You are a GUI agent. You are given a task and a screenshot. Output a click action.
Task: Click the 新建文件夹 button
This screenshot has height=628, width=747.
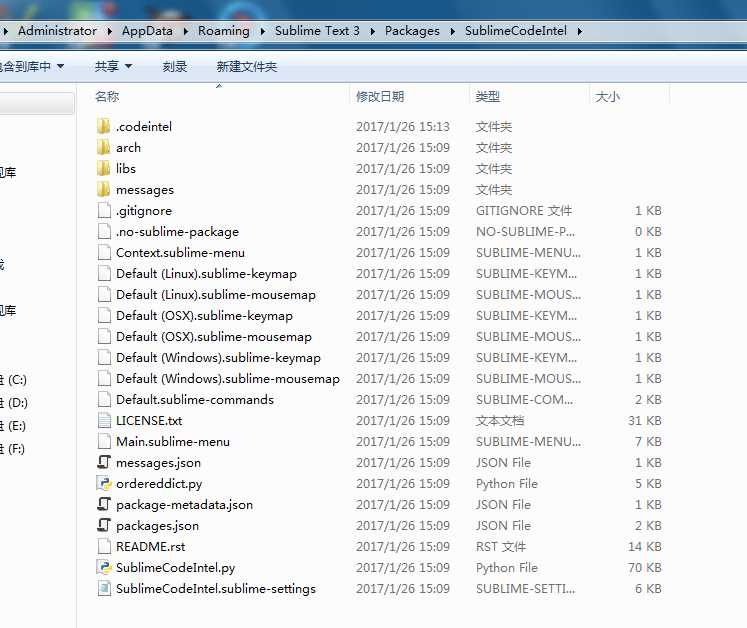point(247,66)
